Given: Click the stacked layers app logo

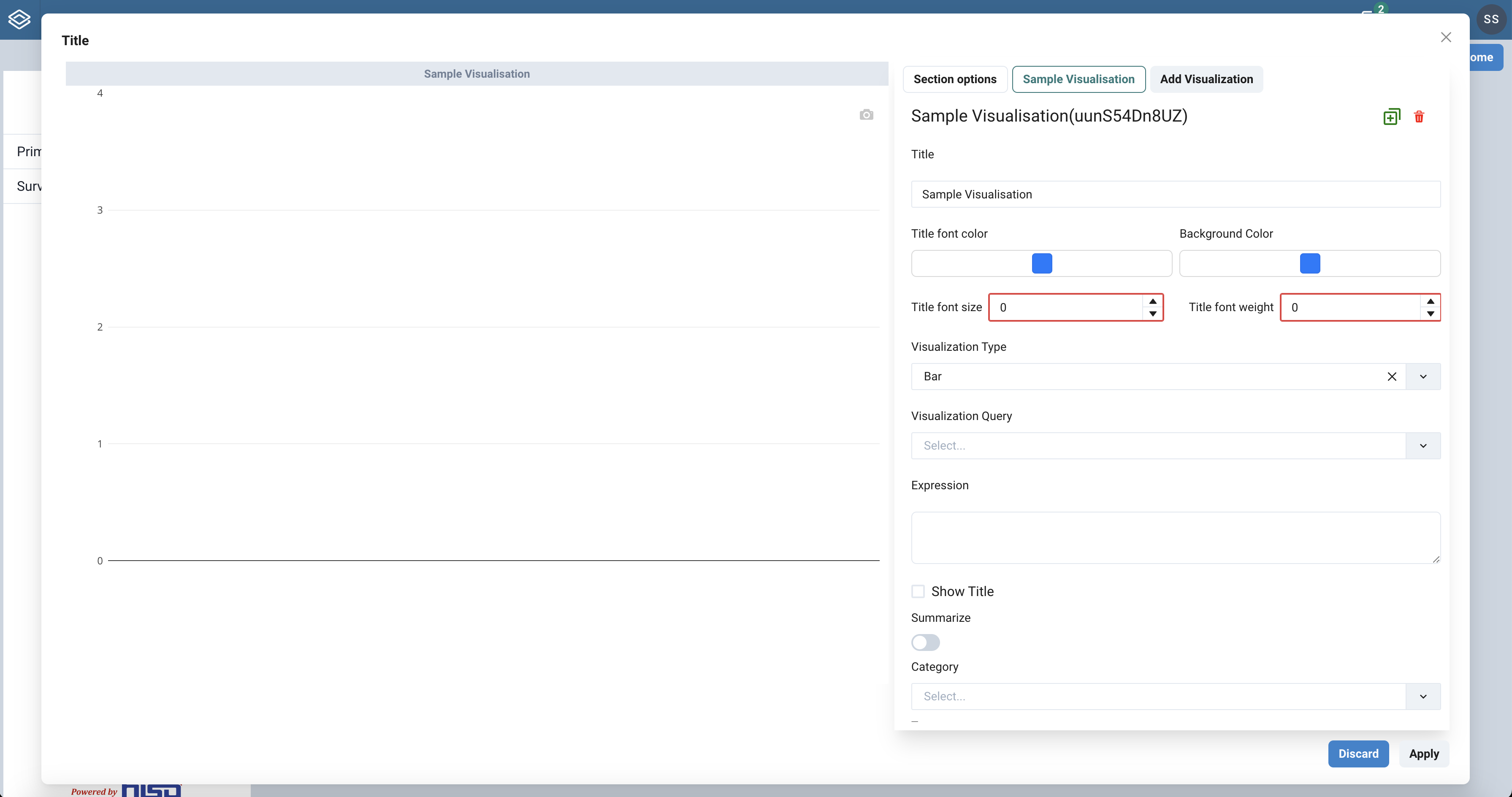Looking at the screenshot, I should [x=19, y=19].
